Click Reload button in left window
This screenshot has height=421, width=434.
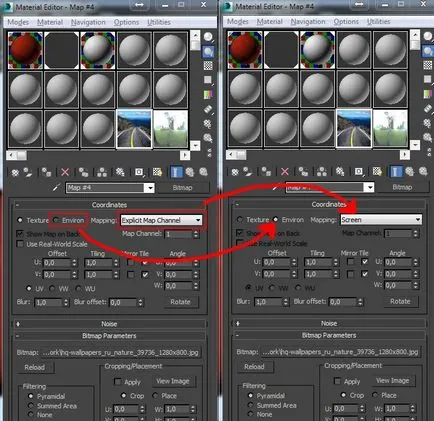pyautogui.click(x=35, y=367)
